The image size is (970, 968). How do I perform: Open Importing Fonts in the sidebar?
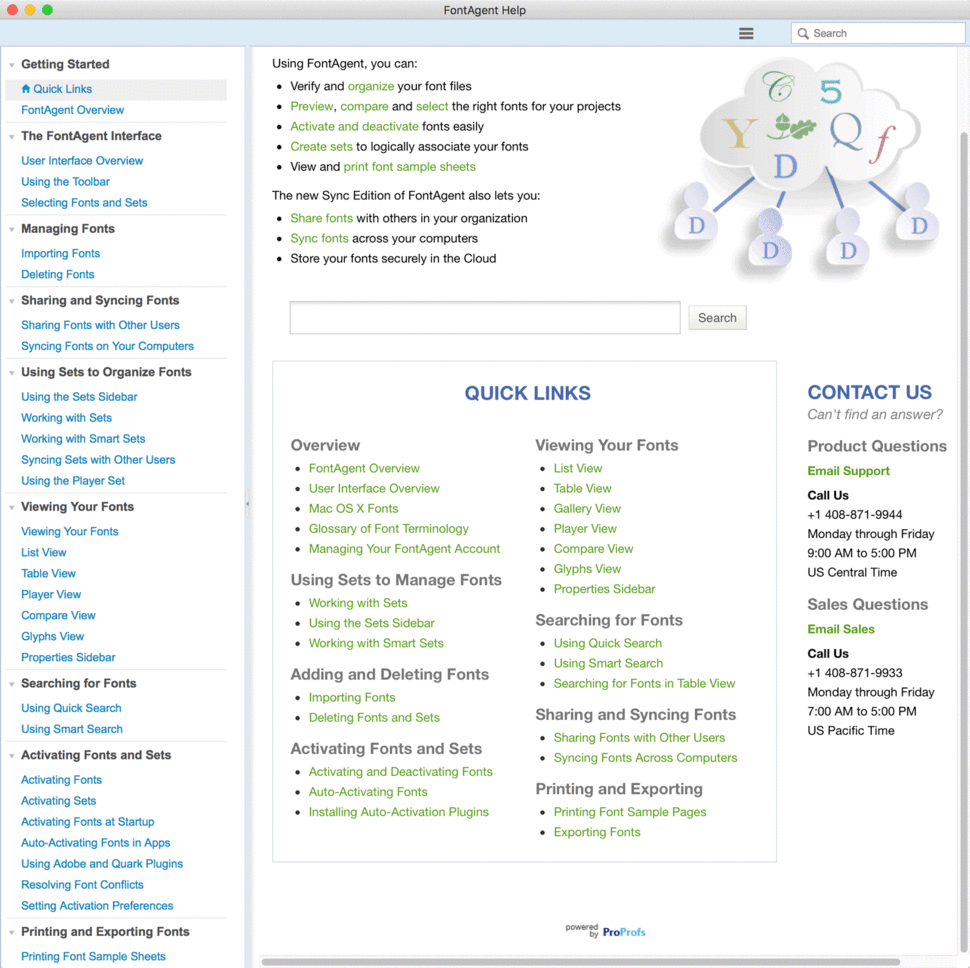point(60,254)
